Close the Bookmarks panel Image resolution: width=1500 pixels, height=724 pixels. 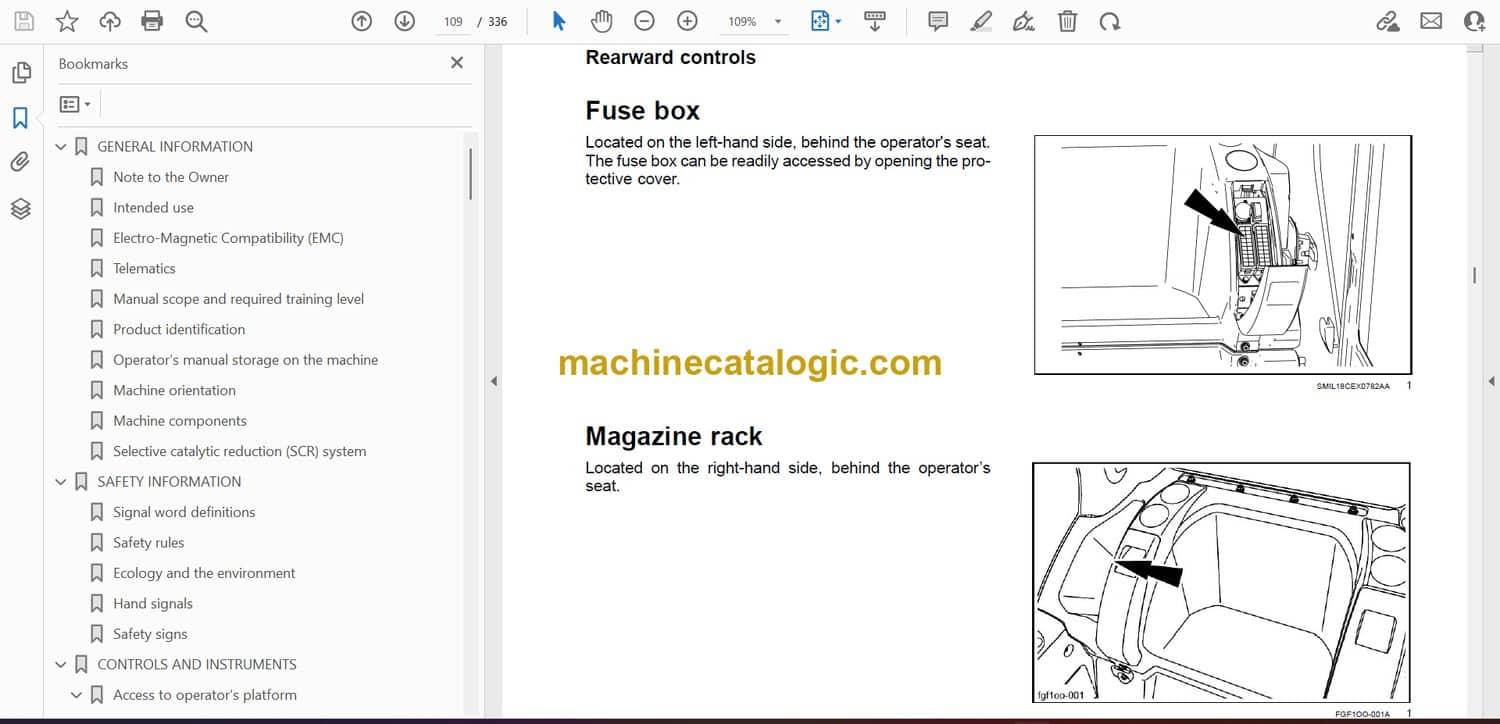(457, 63)
